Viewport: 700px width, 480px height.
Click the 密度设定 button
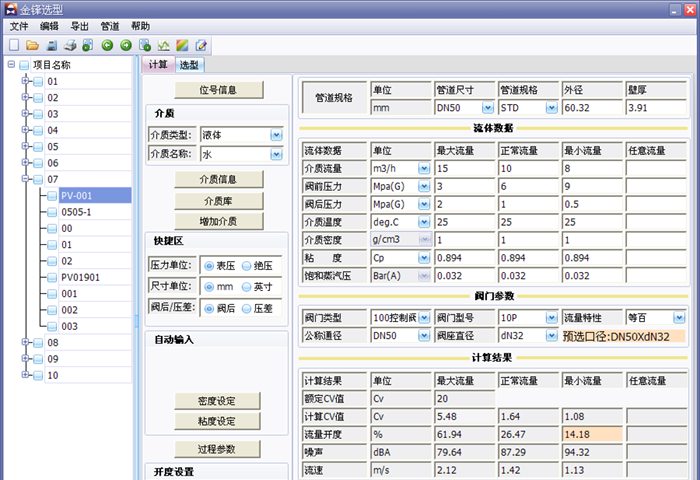pos(217,400)
